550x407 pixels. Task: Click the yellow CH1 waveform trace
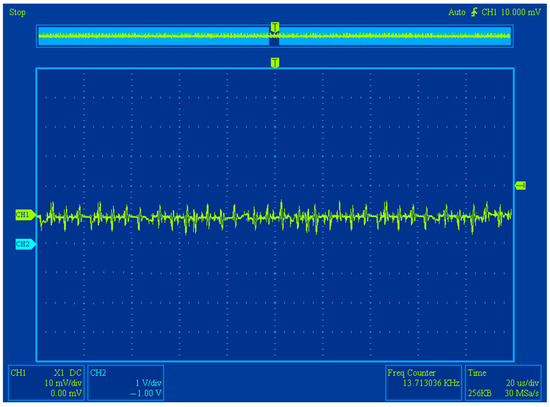coord(275,216)
